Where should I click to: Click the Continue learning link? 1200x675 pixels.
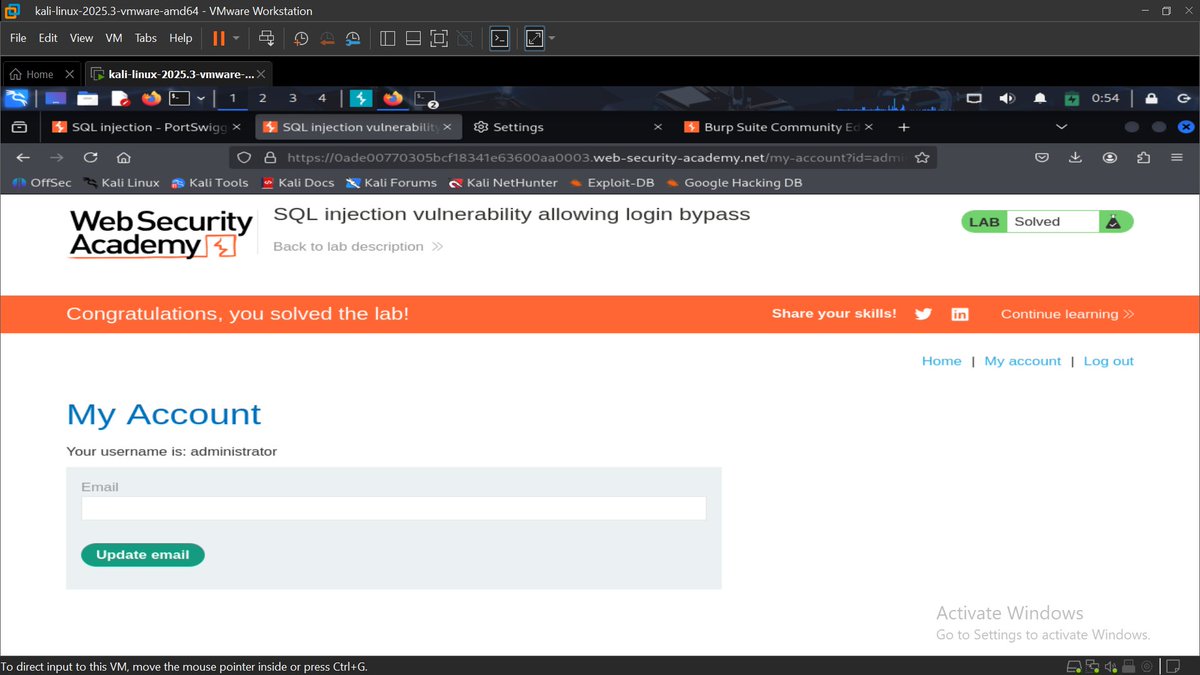point(1067,314)
